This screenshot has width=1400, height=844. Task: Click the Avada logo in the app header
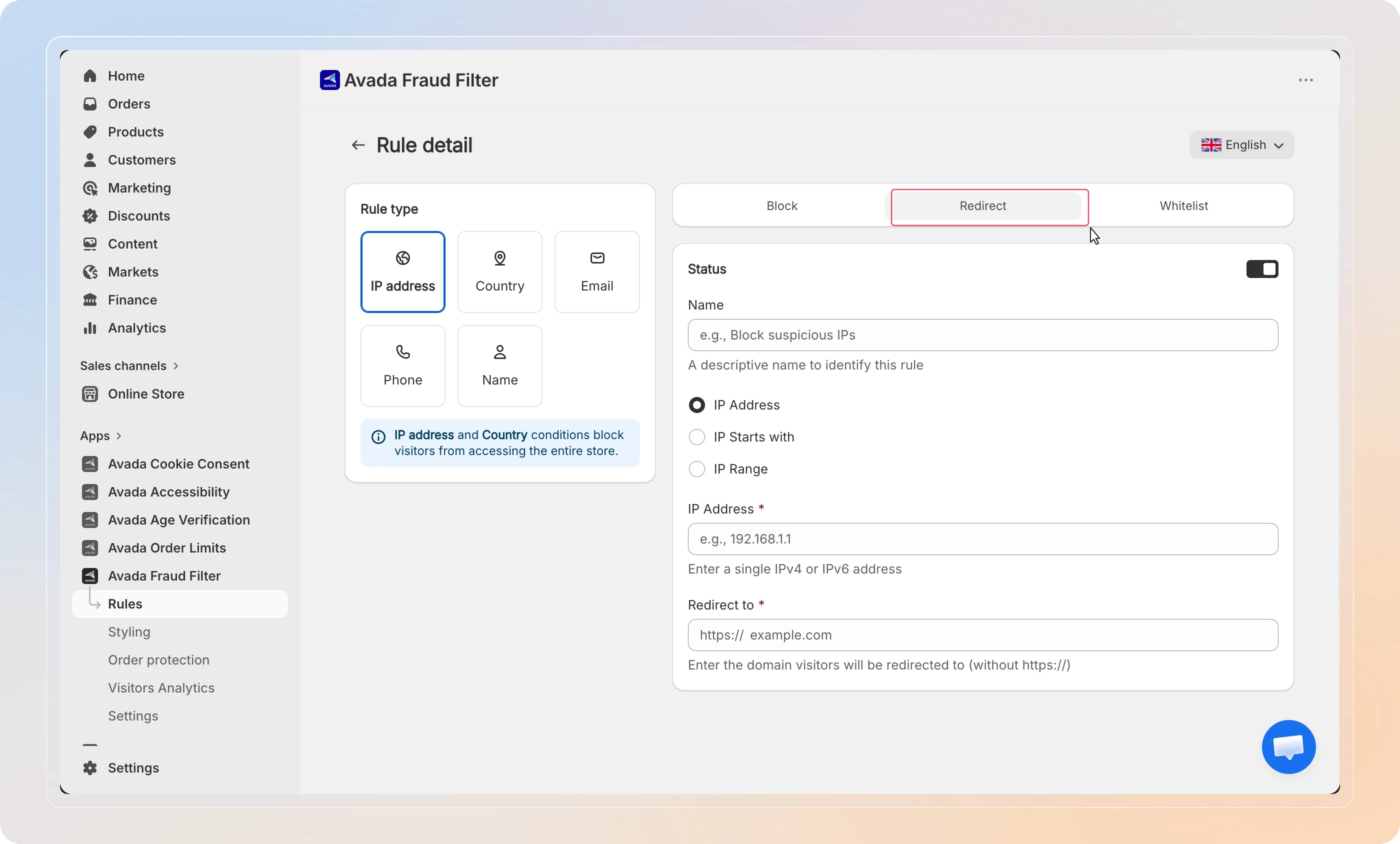329,80
